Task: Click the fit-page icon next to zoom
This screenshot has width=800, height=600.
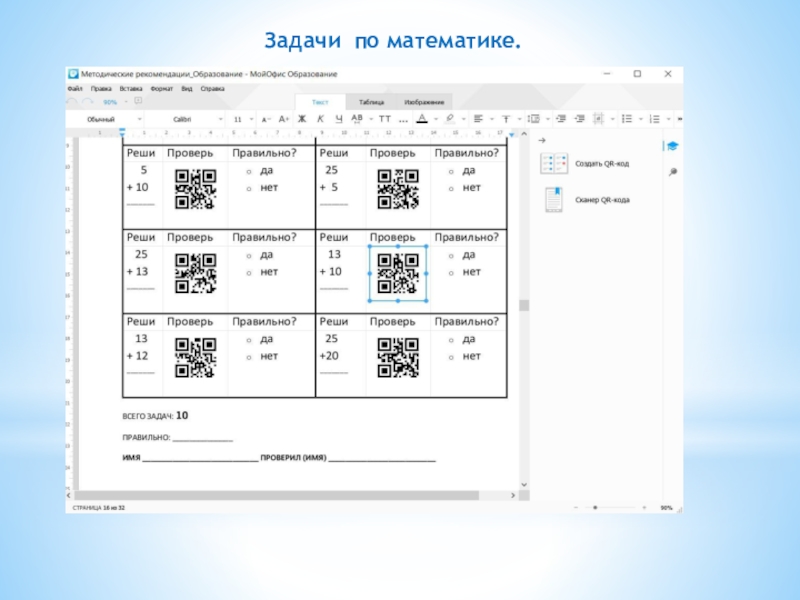Action: coord(138,101)
